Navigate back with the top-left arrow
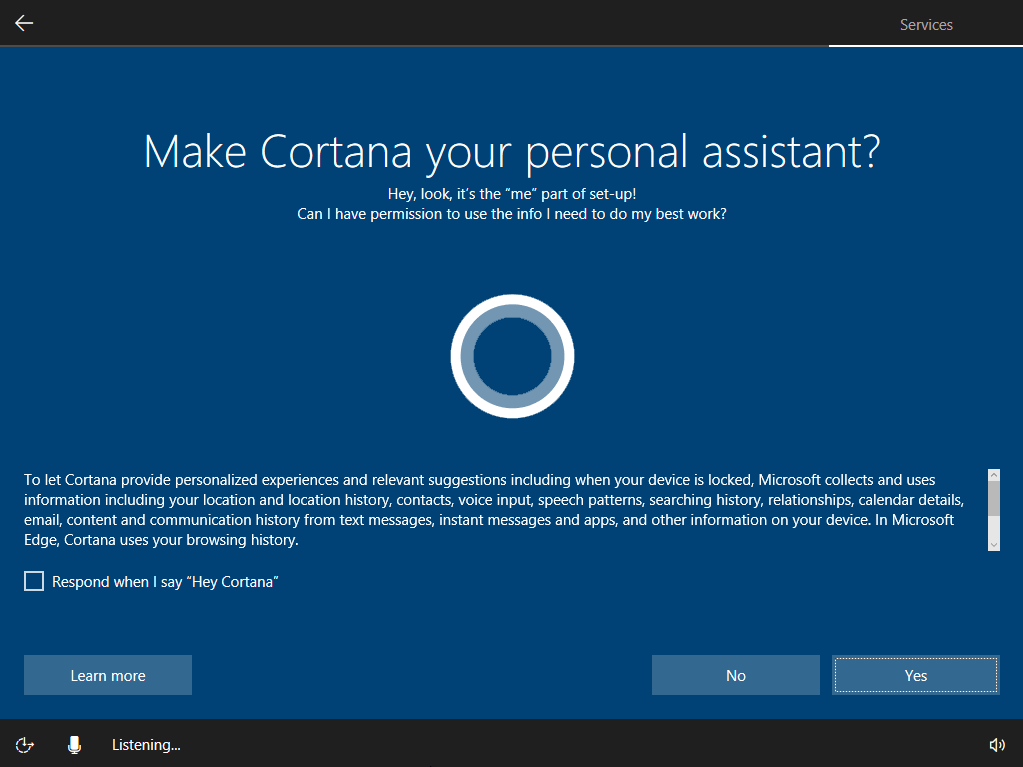This screenshot has height=767, width=1023. point(23,22)
